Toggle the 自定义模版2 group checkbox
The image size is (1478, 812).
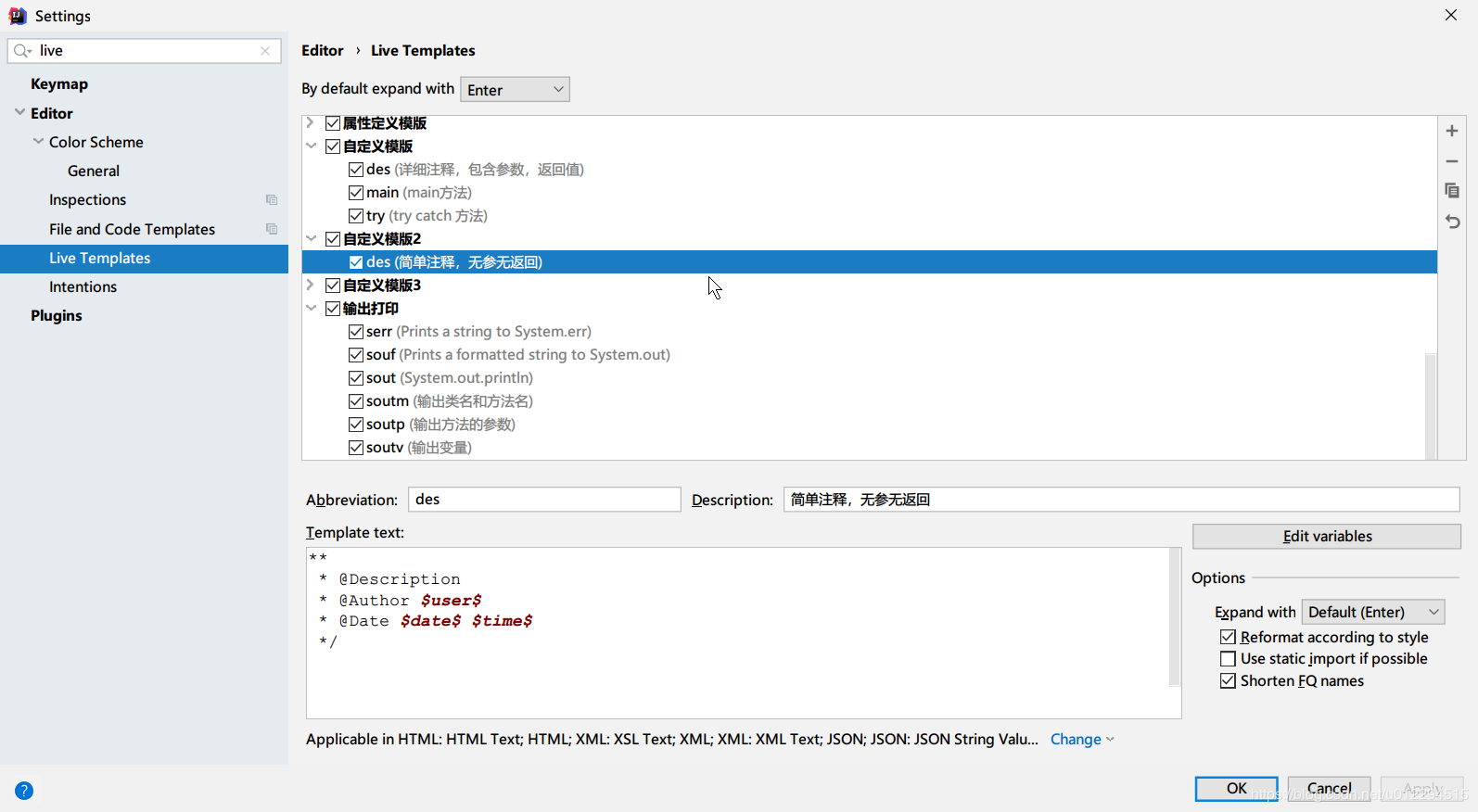(x=333, y=239)
